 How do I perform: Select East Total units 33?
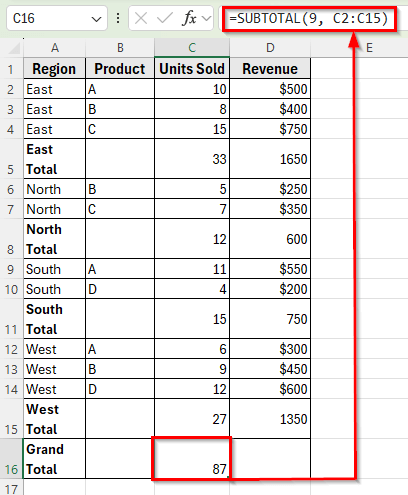(x=192, y=159)
